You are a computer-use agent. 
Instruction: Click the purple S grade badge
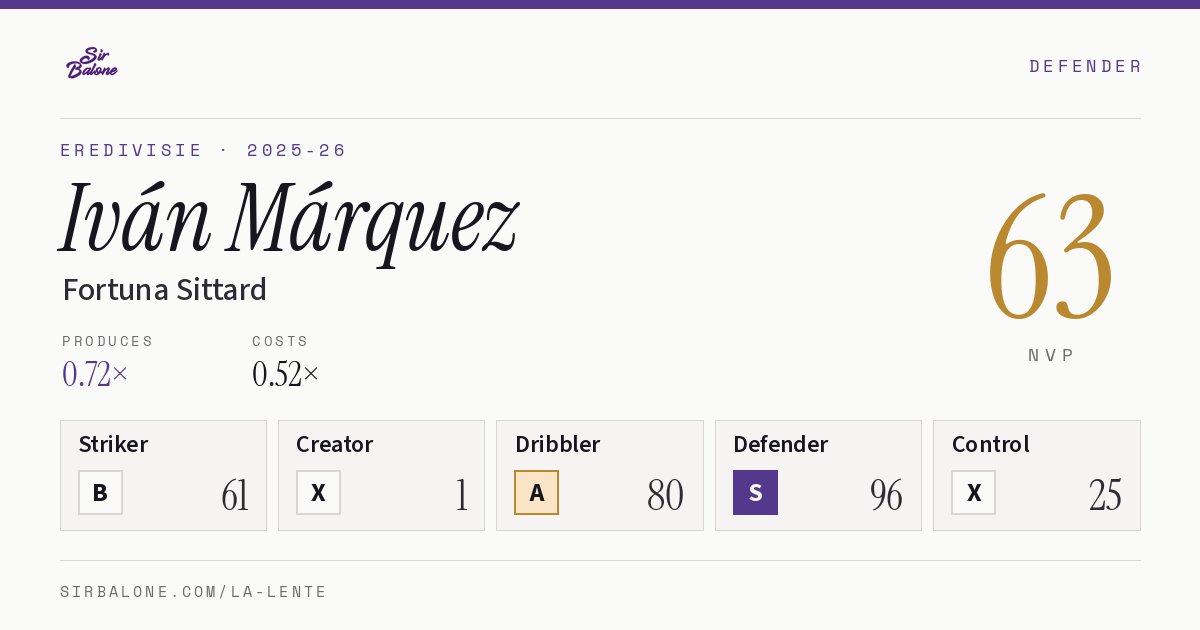(x=755, y=493)
